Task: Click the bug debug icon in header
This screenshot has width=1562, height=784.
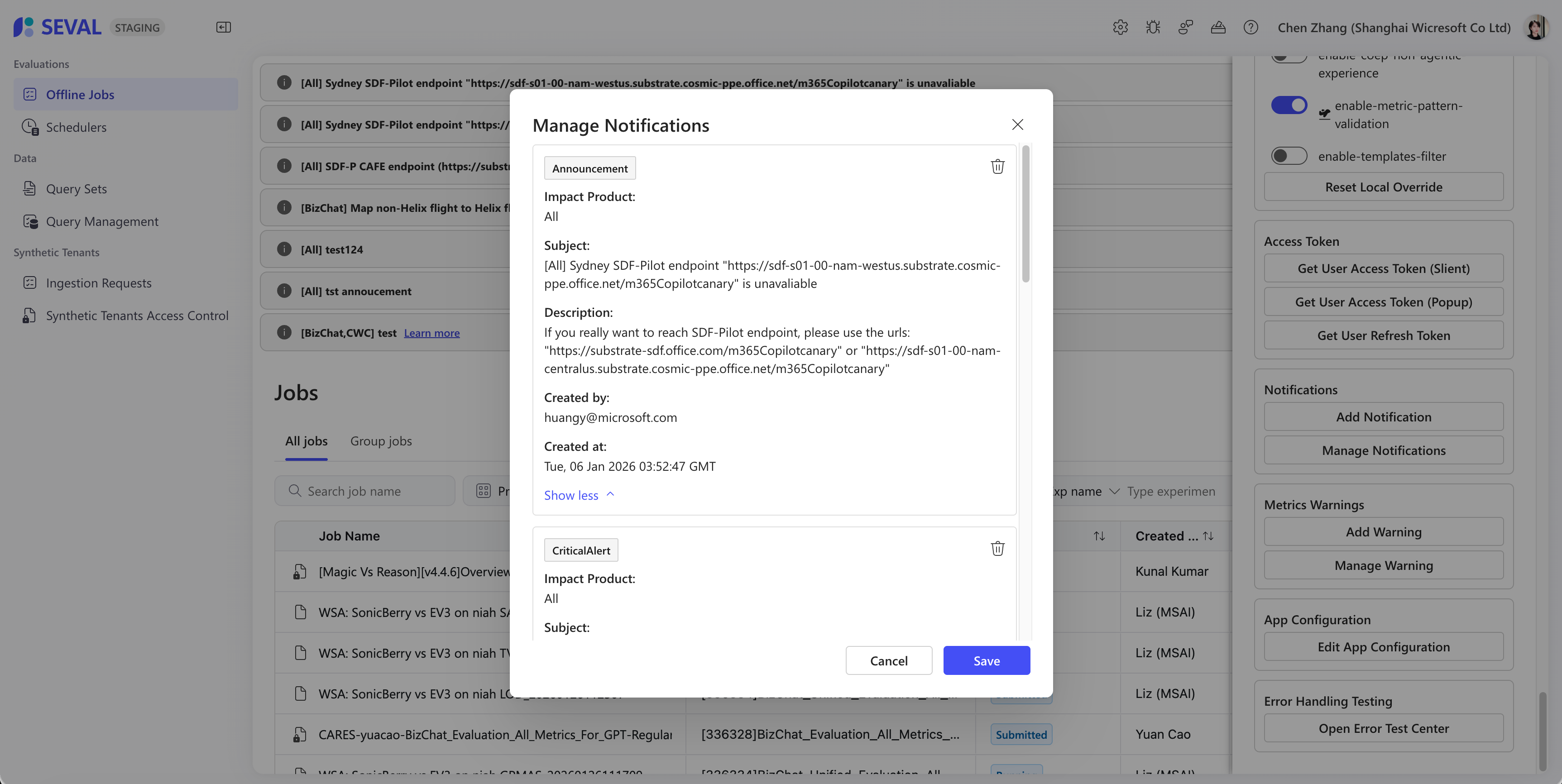Action: tap(1153, 27)
